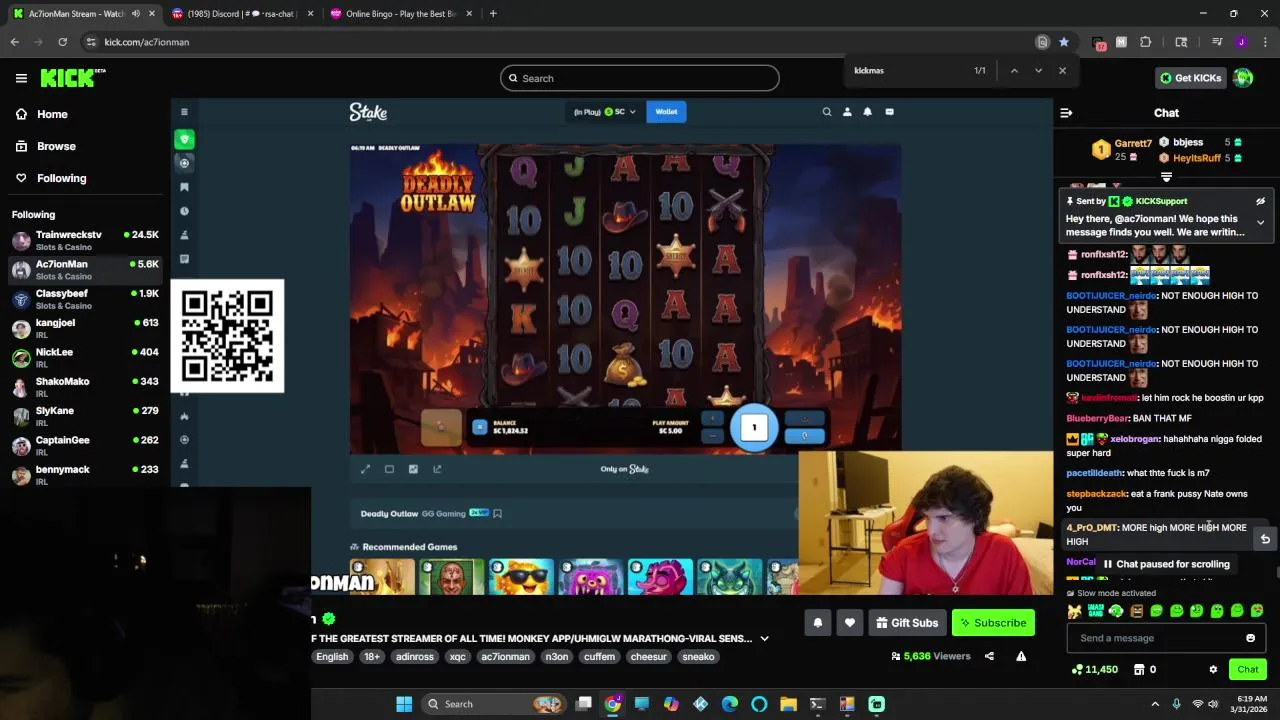The width and height of the screenshot is (1280, 720).
Task: Open kangjoel channel from the Following list
Action: 85,328
